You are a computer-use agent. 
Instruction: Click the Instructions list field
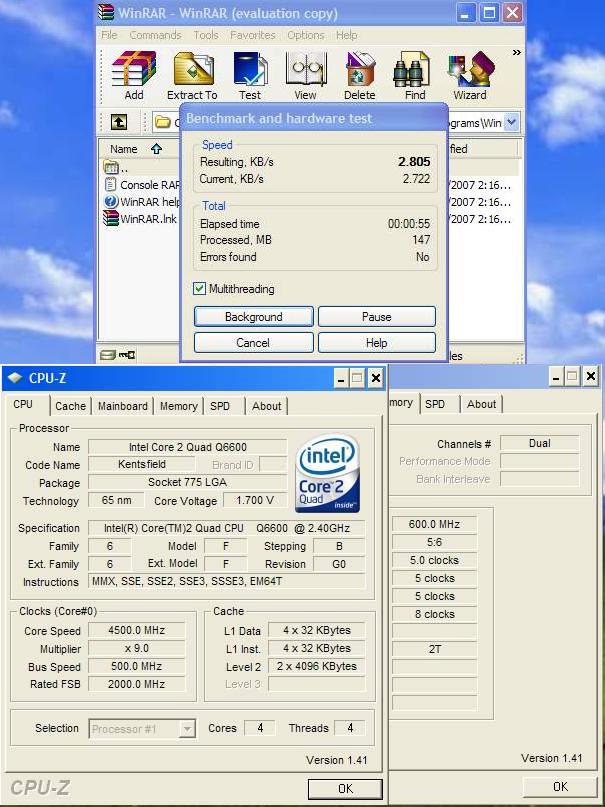(x=226, y=582)
